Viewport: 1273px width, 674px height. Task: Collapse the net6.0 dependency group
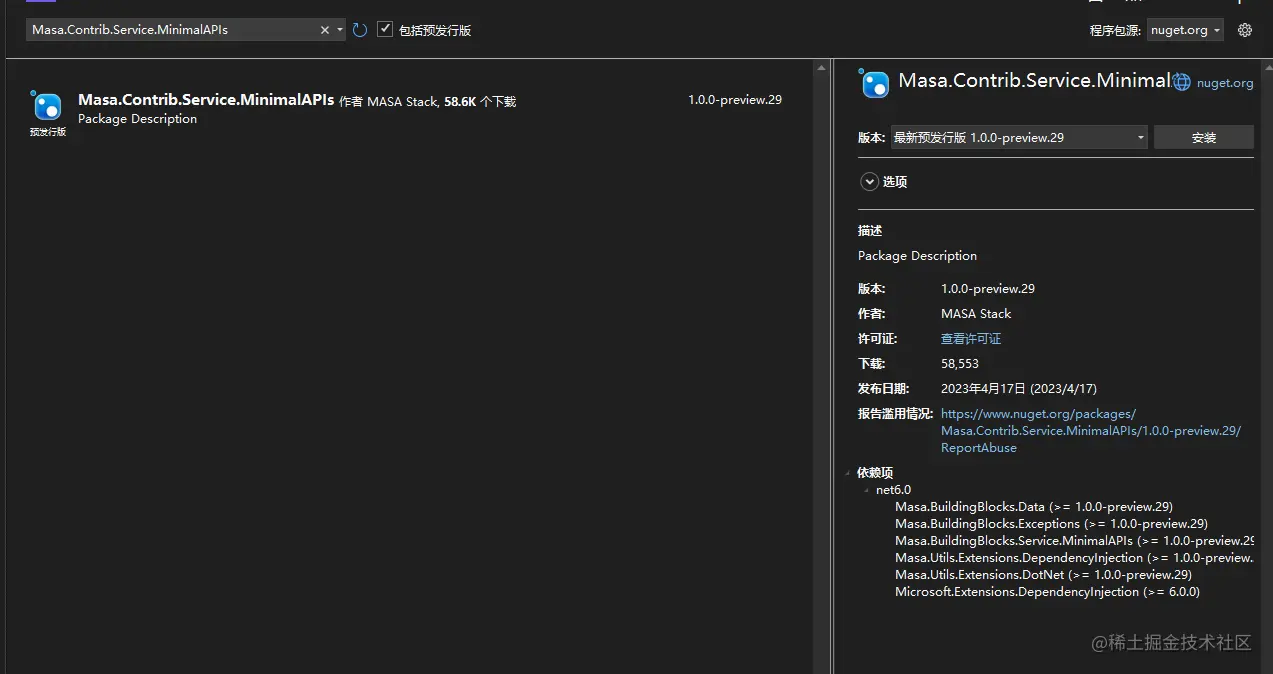867,490
